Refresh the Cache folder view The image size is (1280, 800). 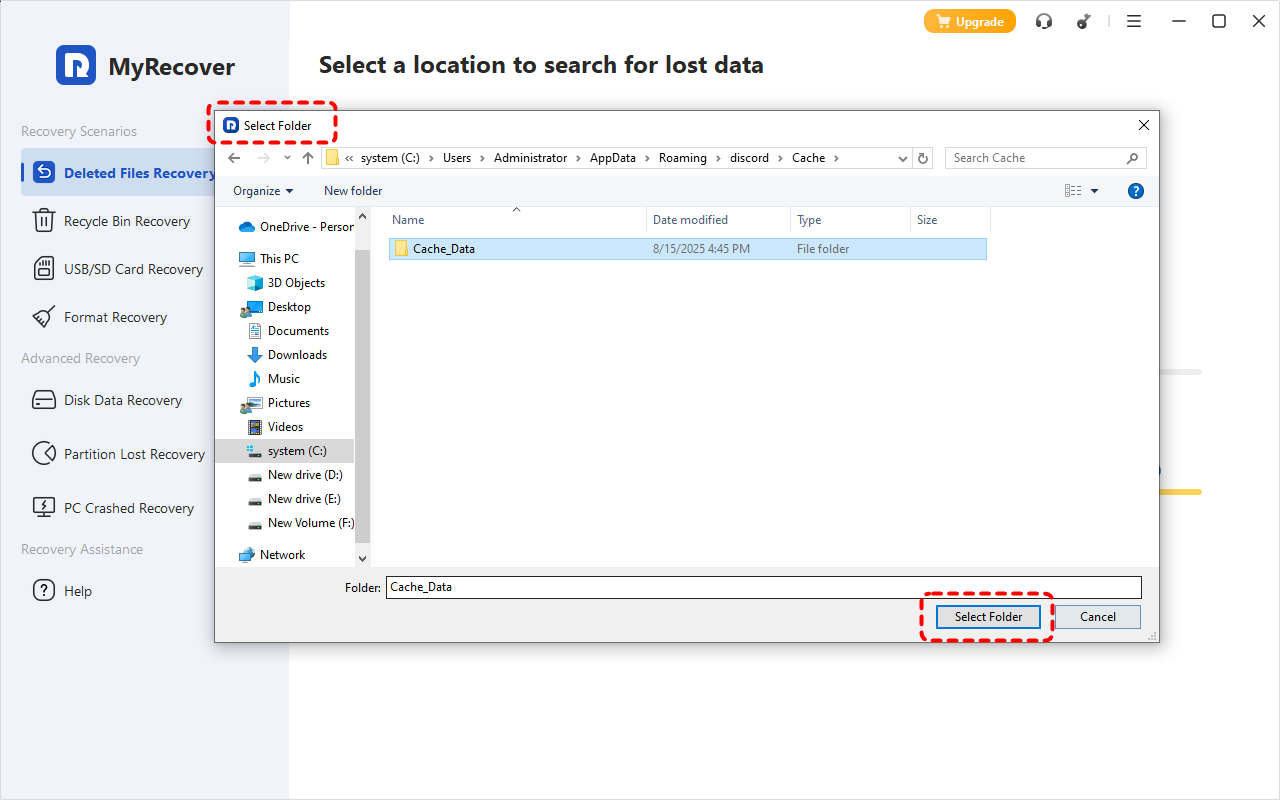pos(924,158)
